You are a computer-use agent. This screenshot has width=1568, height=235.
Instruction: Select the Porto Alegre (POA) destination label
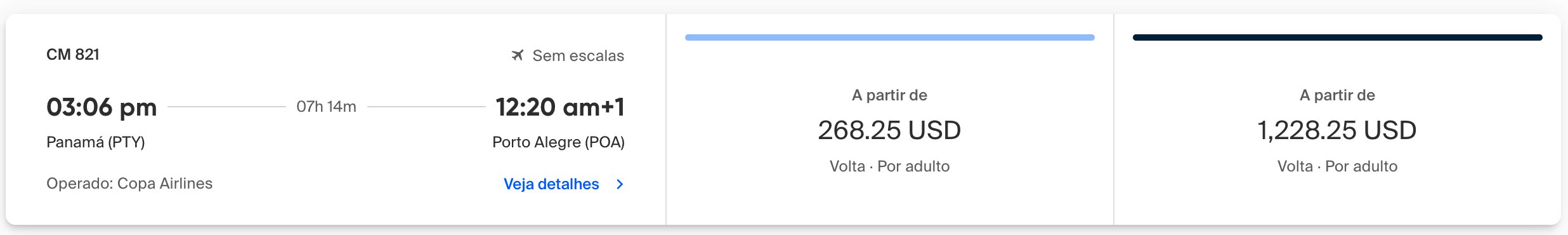tap(559, 142)
